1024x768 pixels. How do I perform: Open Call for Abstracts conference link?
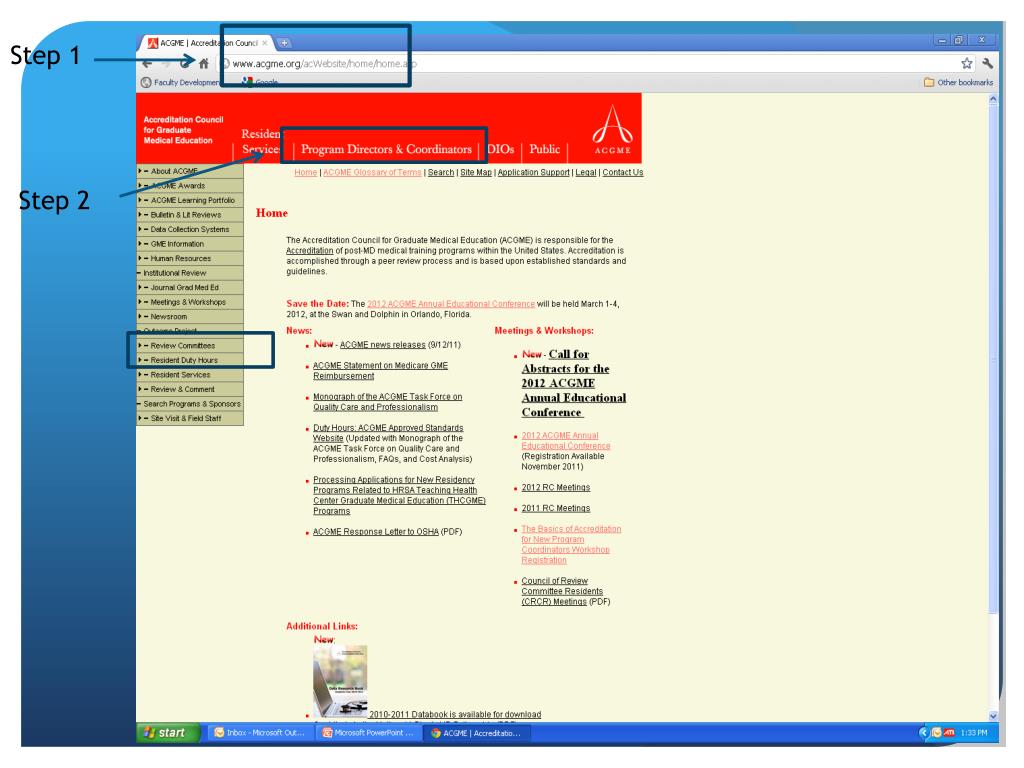[573, 383]
